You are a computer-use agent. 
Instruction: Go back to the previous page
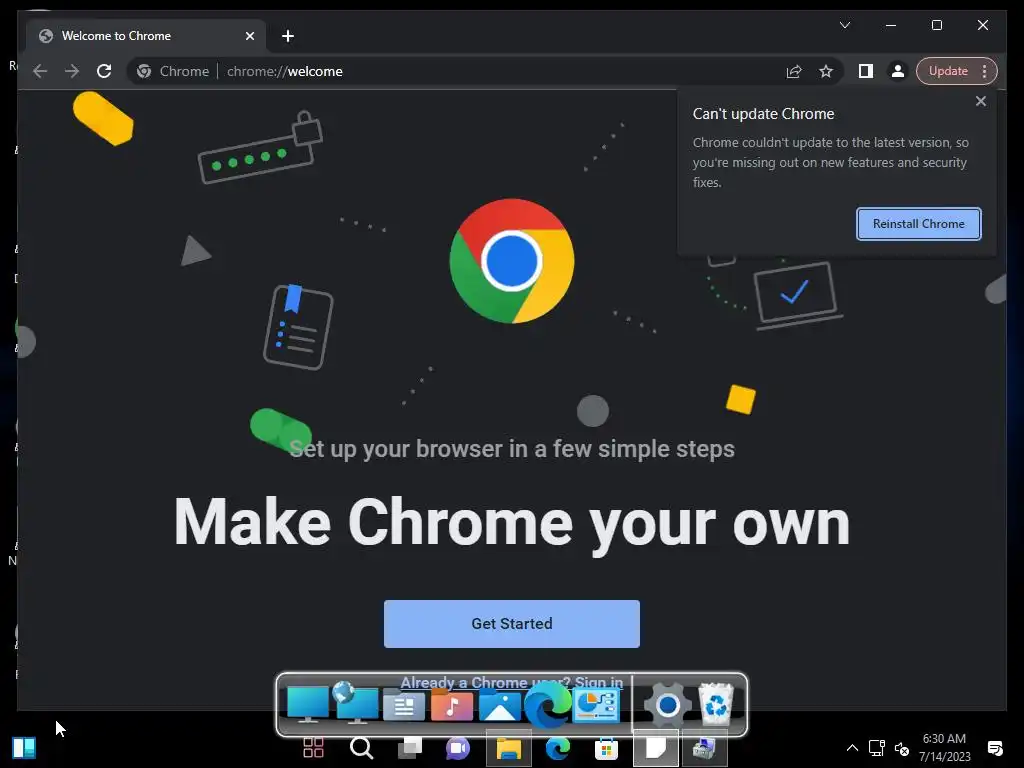coord(40,71)
